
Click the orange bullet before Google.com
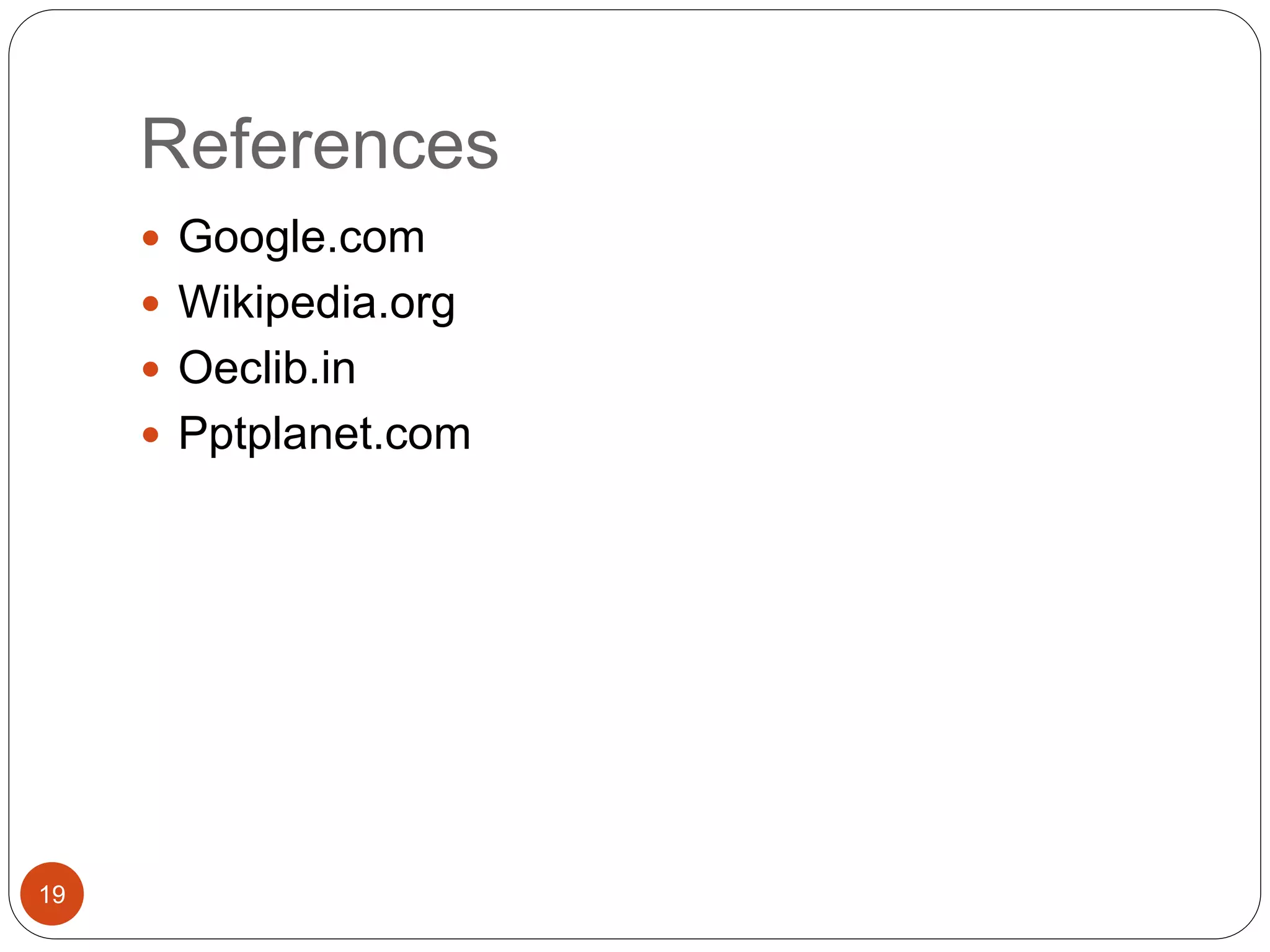150,238
